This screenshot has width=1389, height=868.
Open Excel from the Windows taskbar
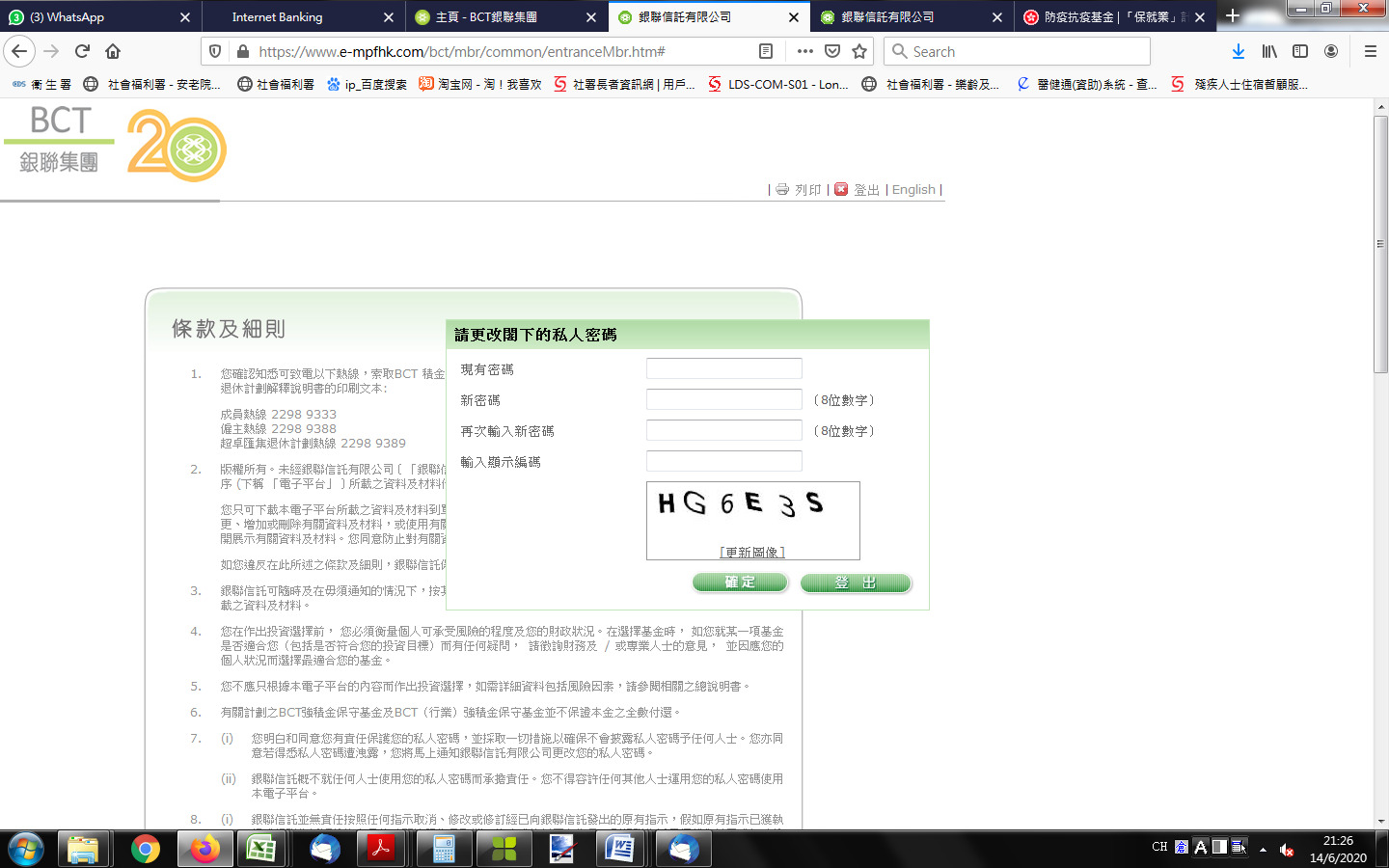point(260,849)
